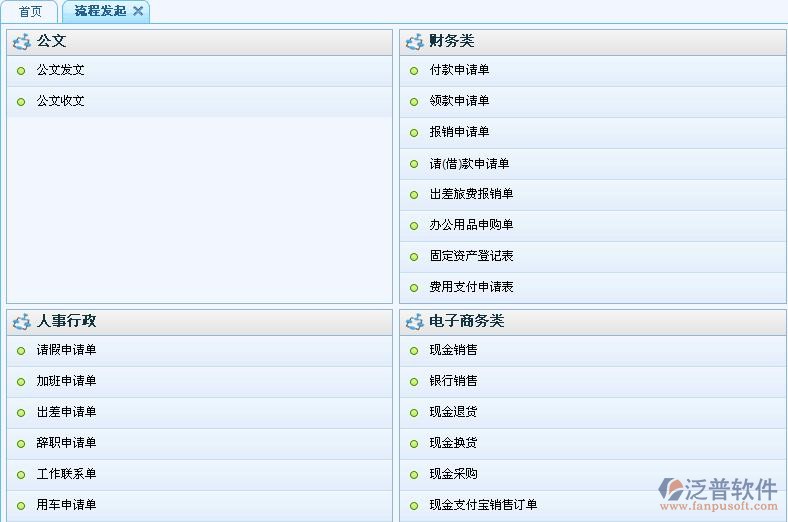Click the 人事行政 section title

66,321
